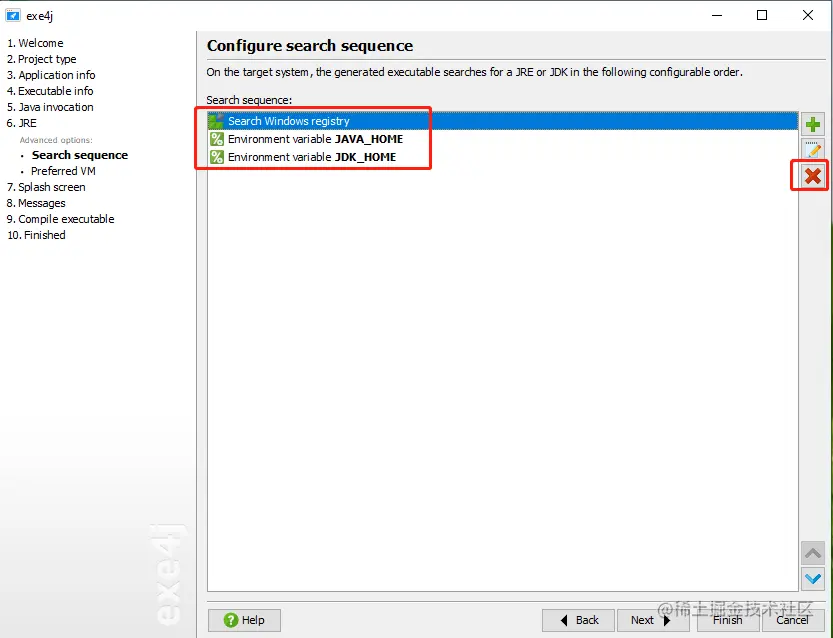This screenshot has width=833, height=638.
Task: Click the percent icon beside JDK_HOME
Action: pyautogui.click(x=216, y=157)
